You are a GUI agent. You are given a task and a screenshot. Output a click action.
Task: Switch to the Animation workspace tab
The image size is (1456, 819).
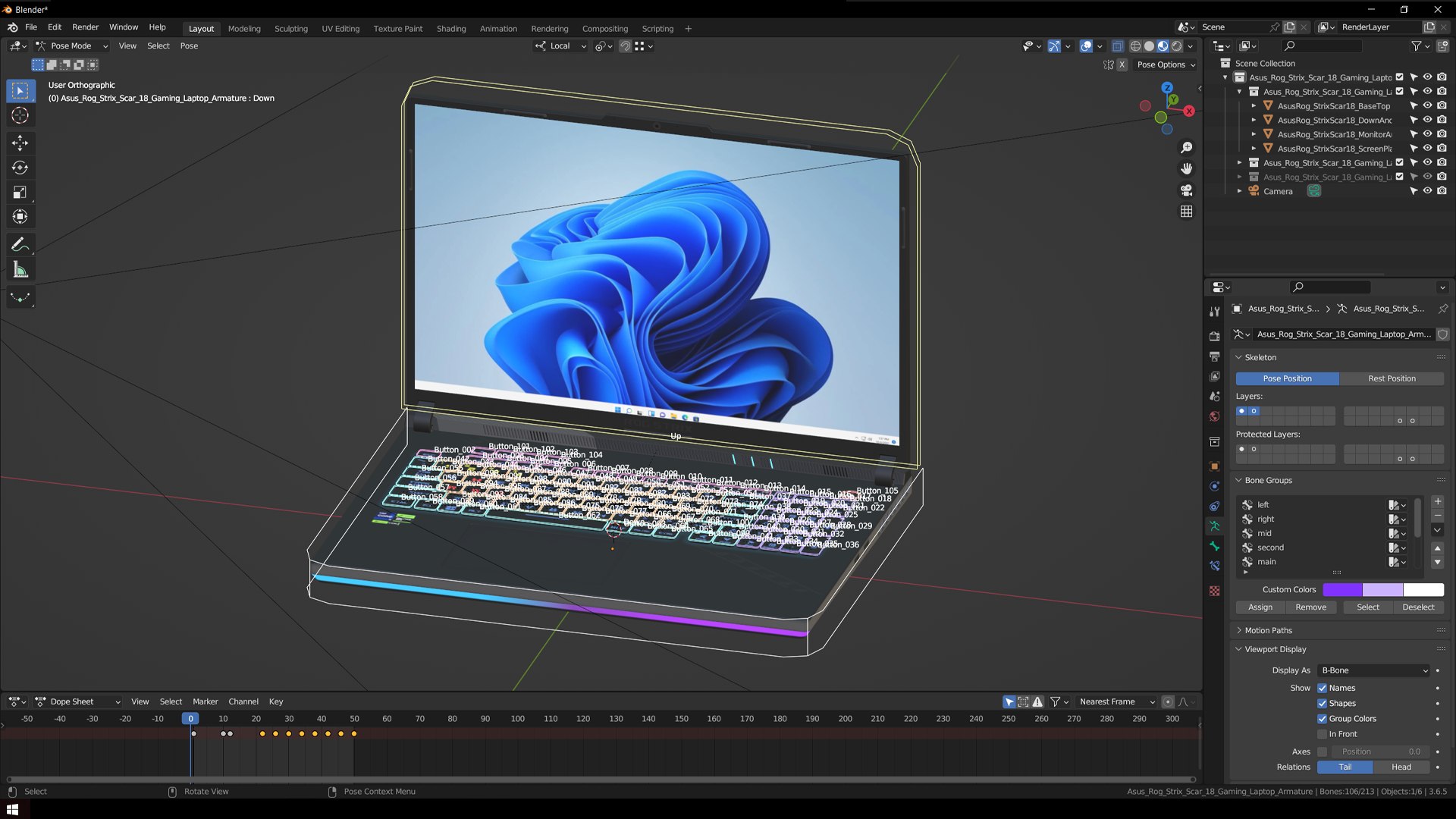click(498, 29)
